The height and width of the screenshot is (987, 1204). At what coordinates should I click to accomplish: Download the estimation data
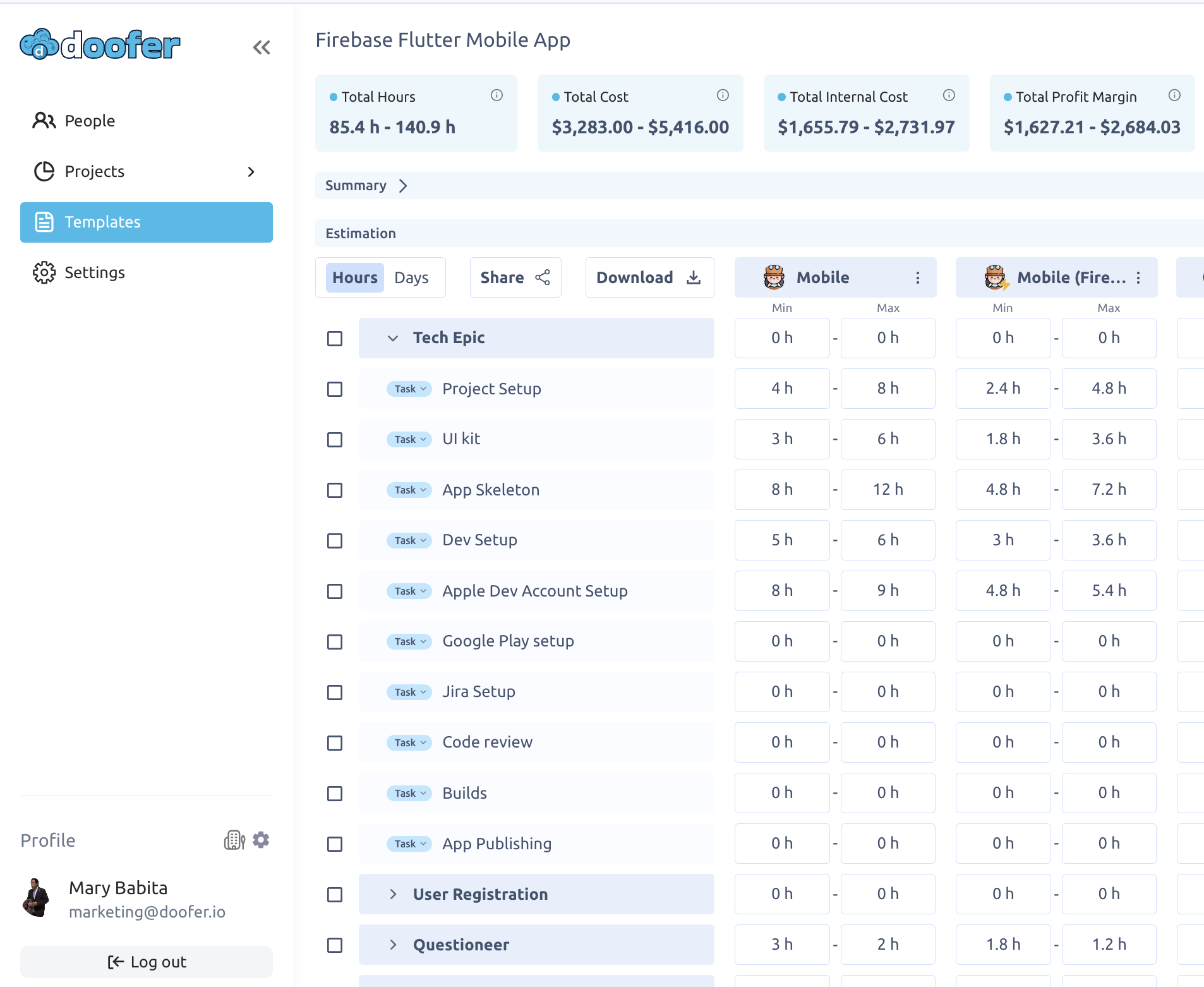(x=649, y=277)
